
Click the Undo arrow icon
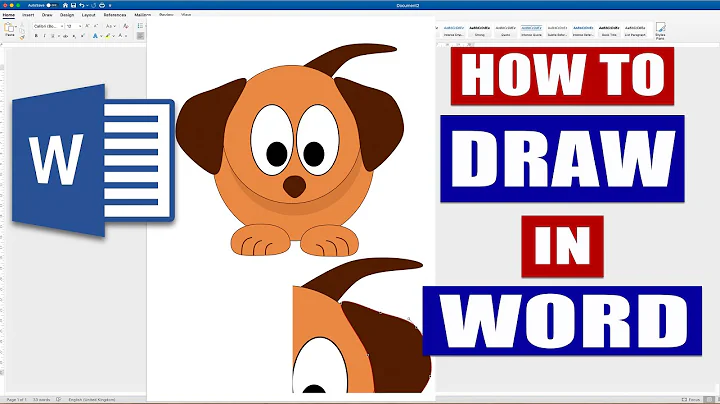pyautogui.click(x=81, y=5)
